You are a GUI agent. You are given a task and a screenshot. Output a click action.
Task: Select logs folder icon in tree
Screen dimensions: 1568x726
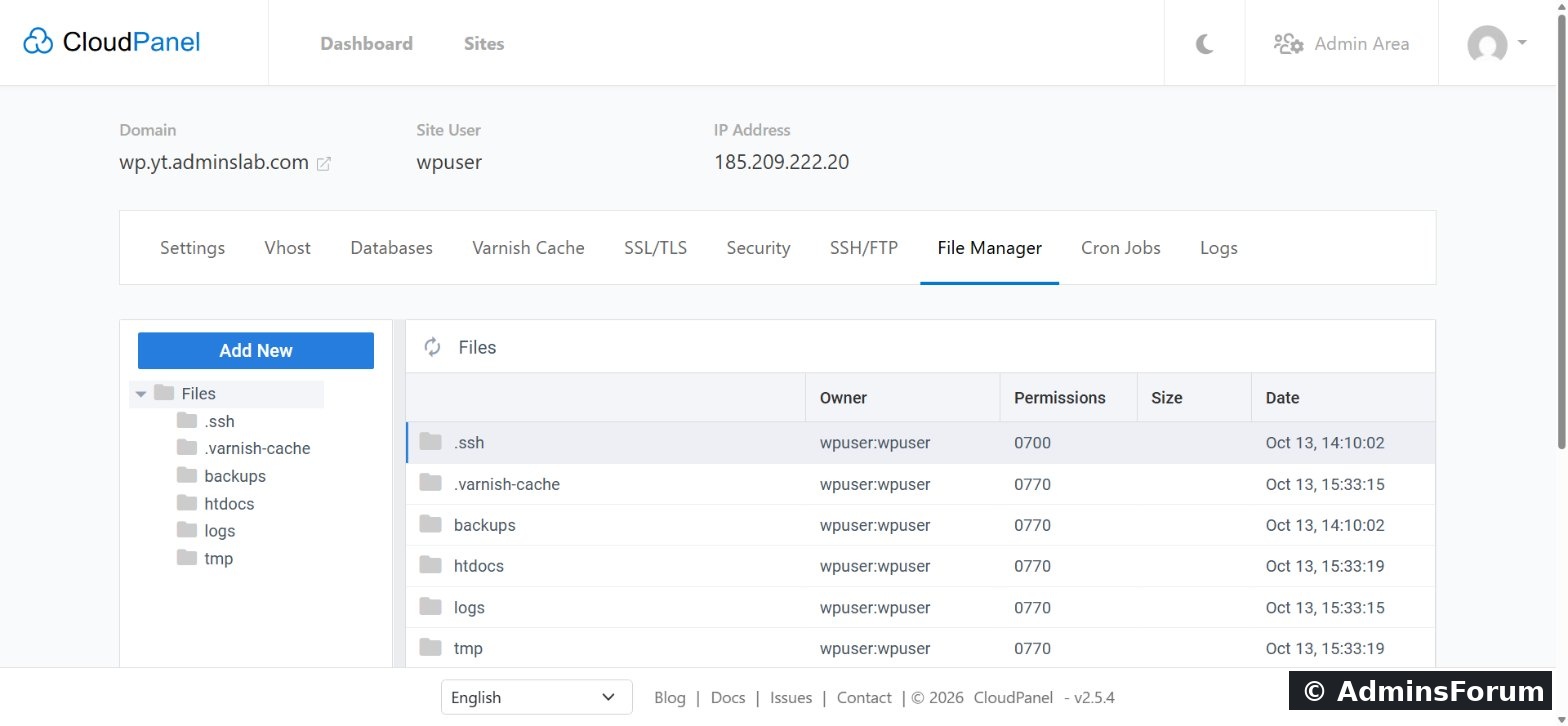(187, 530)
